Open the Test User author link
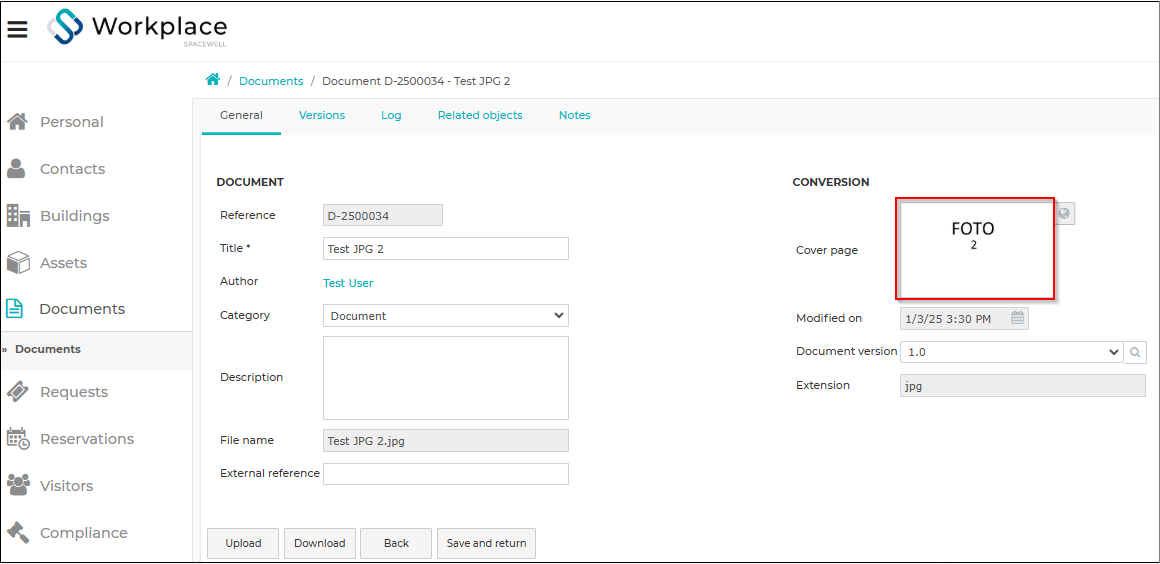1160x564 pixels. [x=348, y=283]
